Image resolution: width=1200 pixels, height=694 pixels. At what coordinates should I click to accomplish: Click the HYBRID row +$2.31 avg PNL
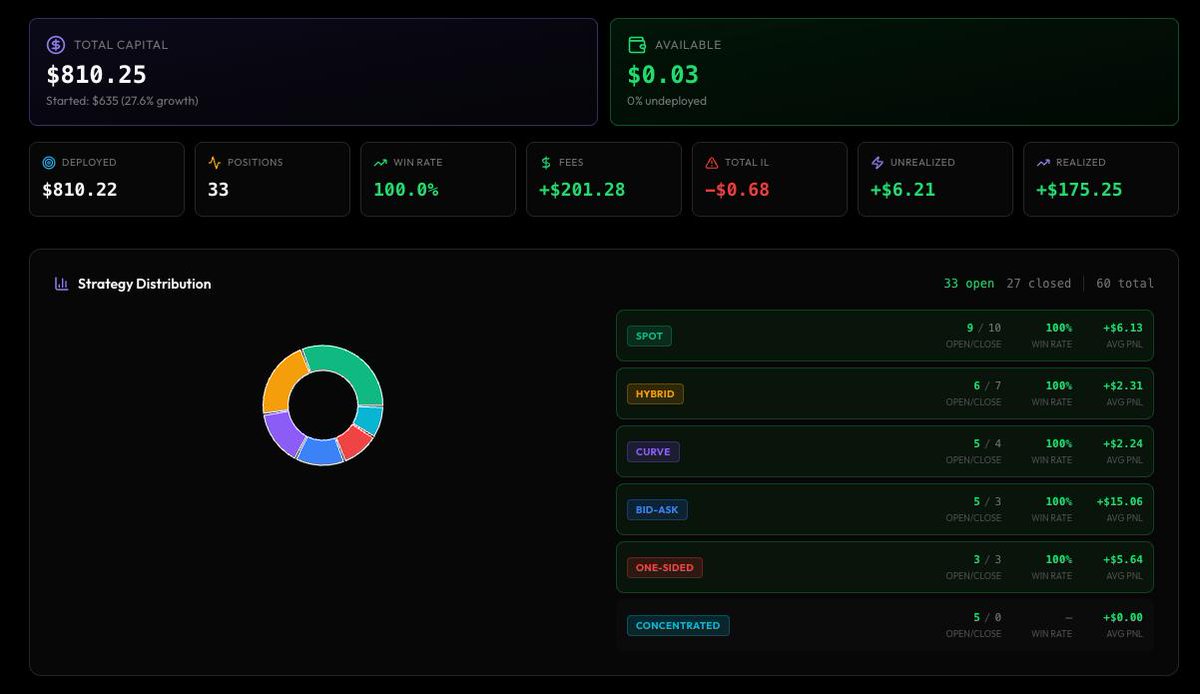1123,386
